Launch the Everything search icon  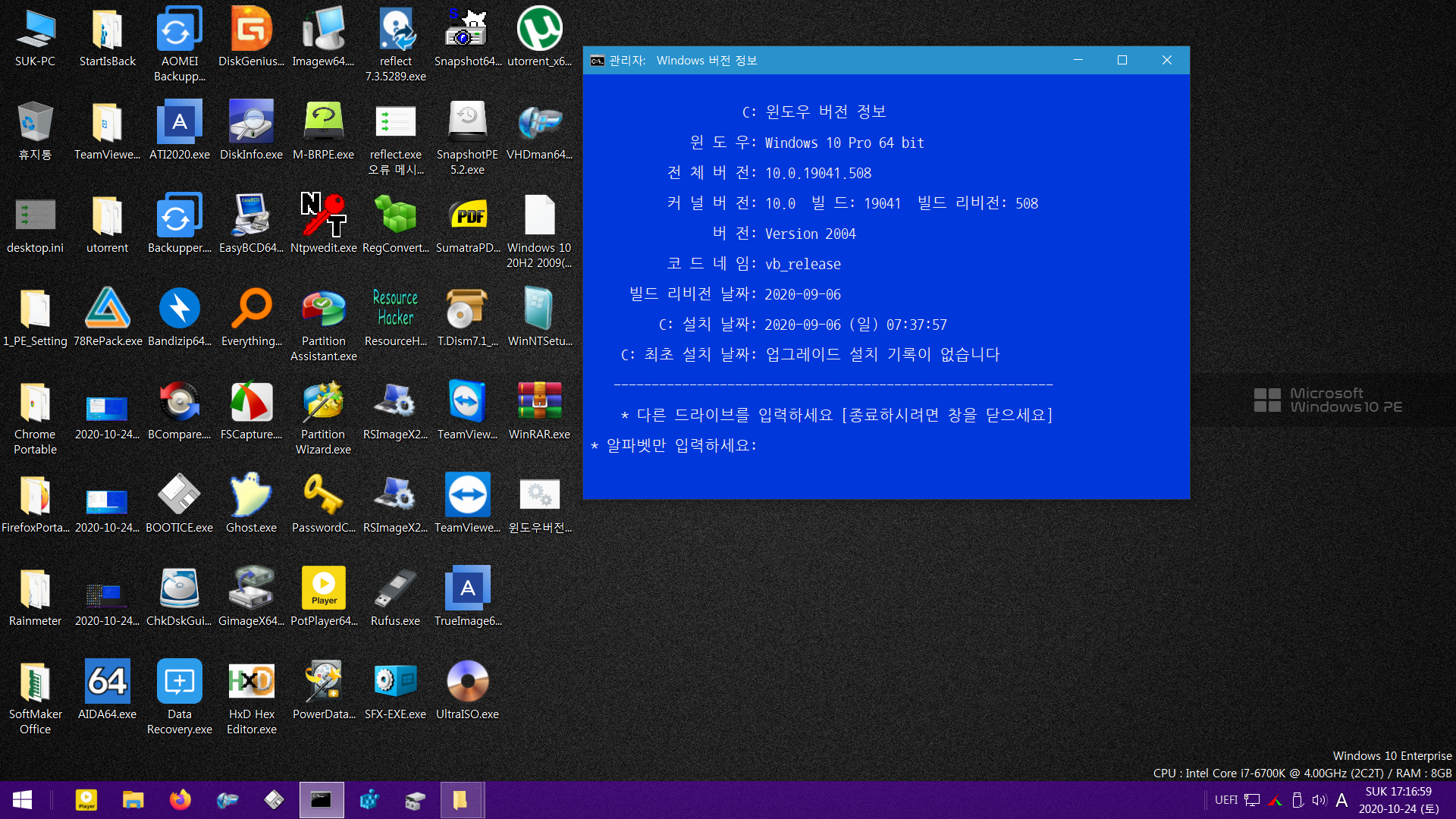tap(251, 317)
